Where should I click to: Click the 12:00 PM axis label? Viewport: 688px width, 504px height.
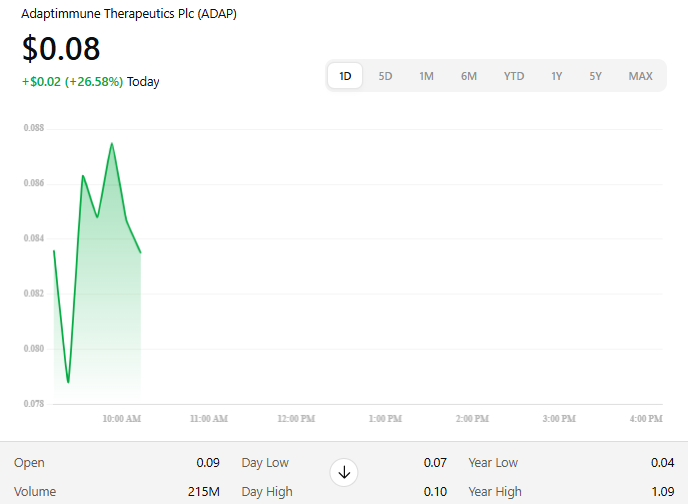pos(296,418)
